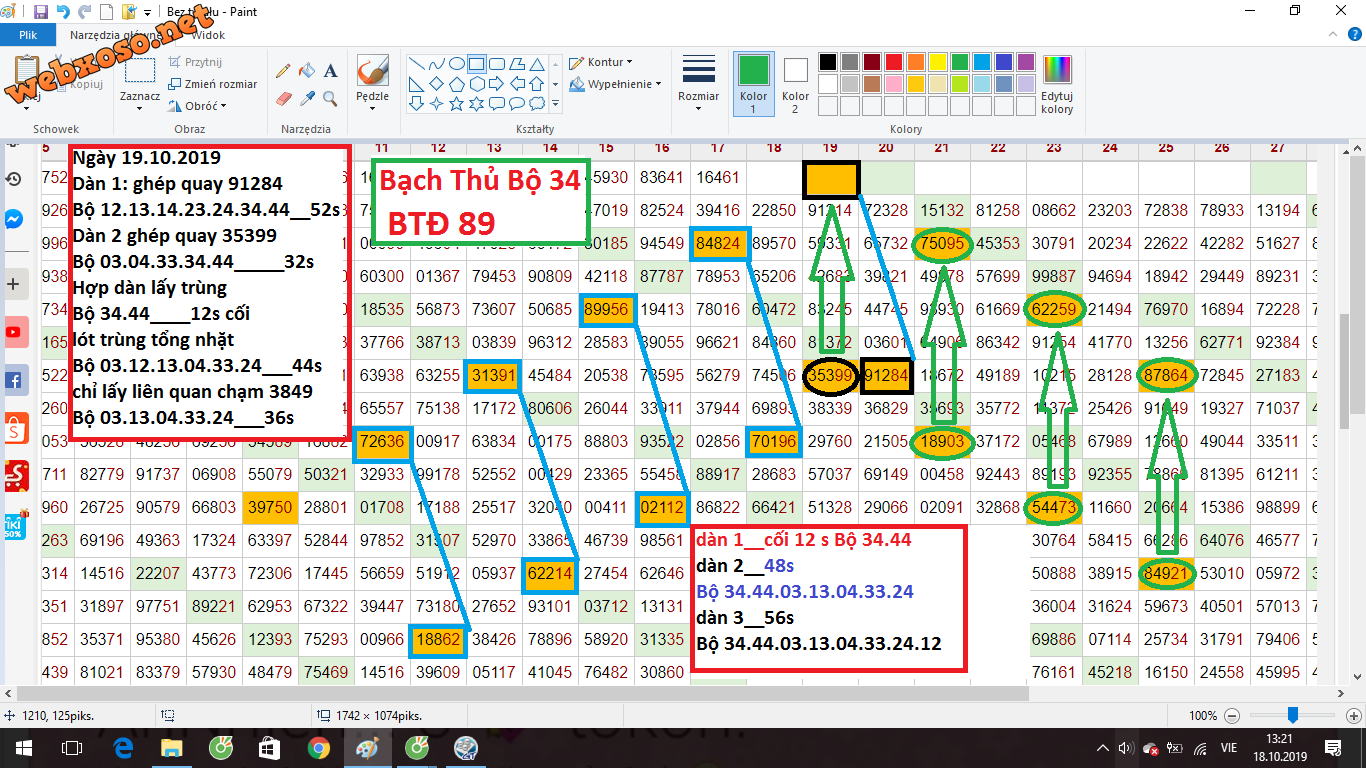This screenshot has height=768, width=1366.
Task: Open the Customize Quick Access Toolbar arrow
Action: (x=147, y=13)
